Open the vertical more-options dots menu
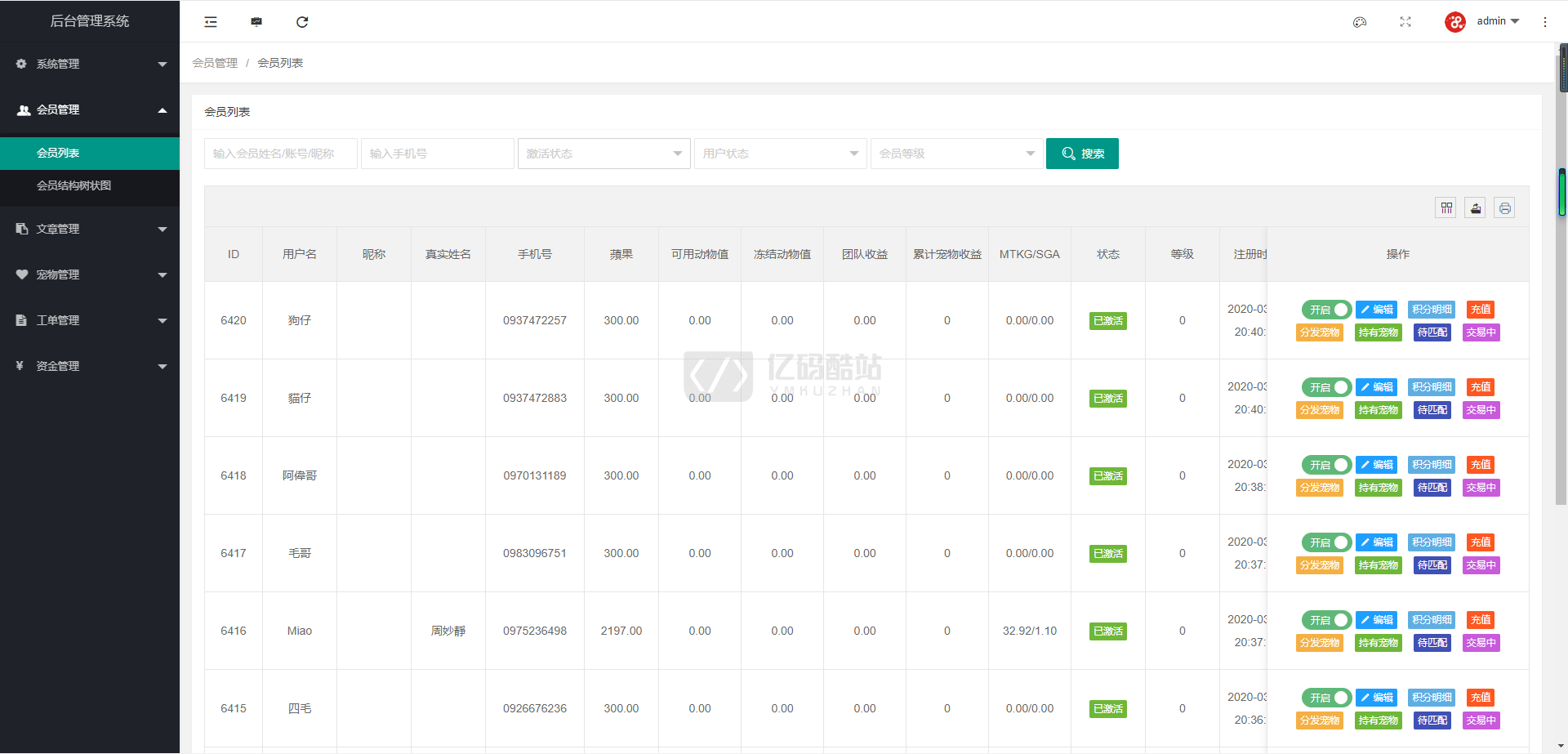Screen dimensions: 1568x754 pyautogui.click(x=1545, y=22)
